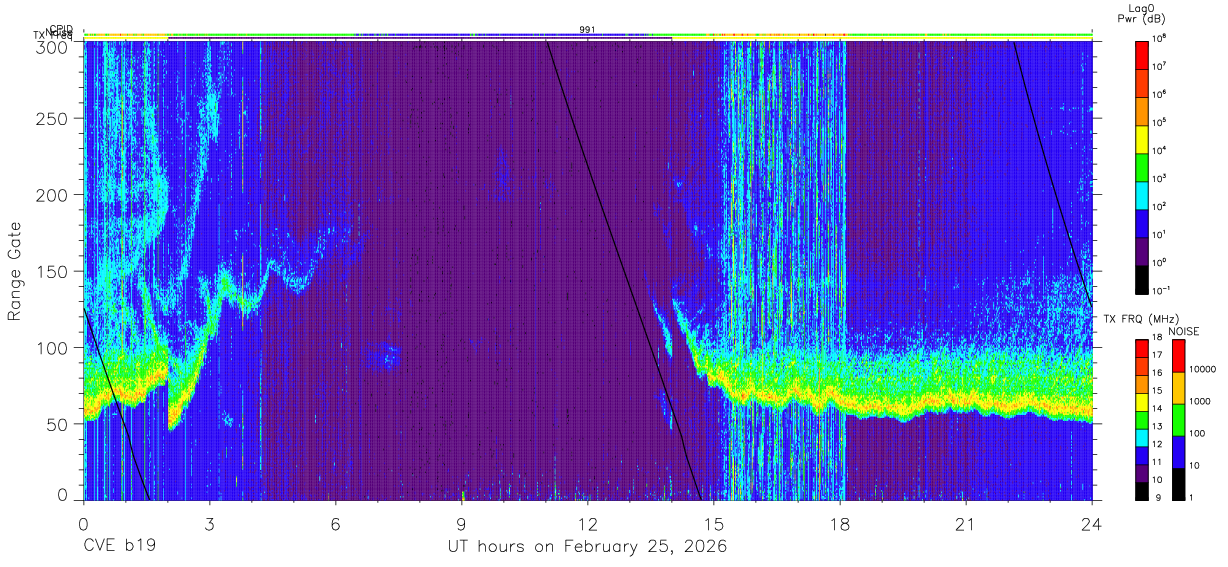Click 'UT hours on February 25, 2026' title
The image size is (1228, 567).
[x=586, y=547]
